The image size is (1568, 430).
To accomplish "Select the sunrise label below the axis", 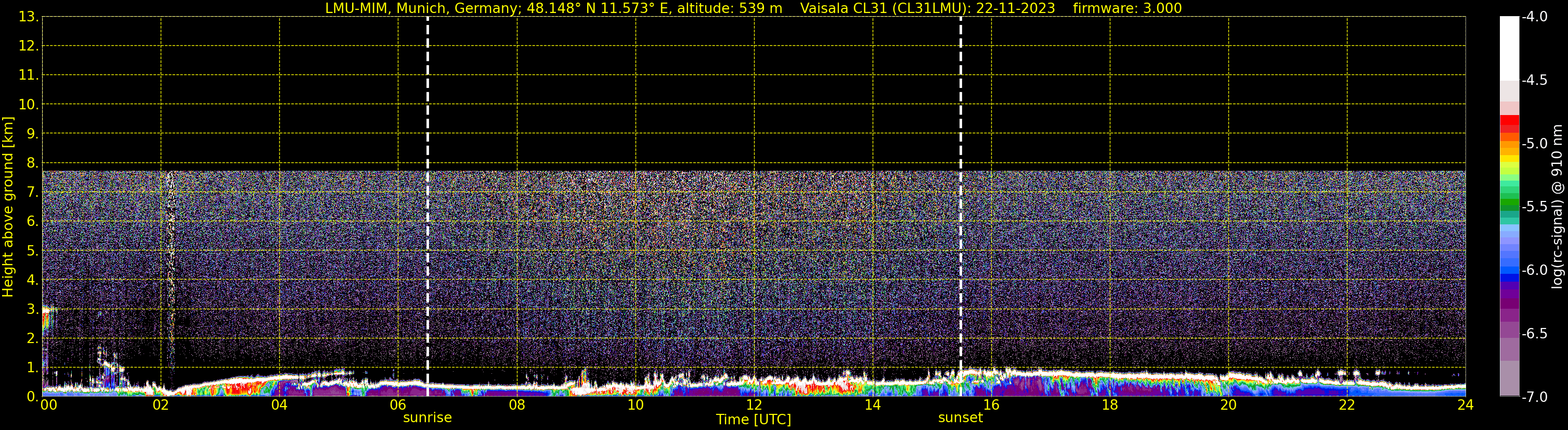I will click(x=427, y=417).
